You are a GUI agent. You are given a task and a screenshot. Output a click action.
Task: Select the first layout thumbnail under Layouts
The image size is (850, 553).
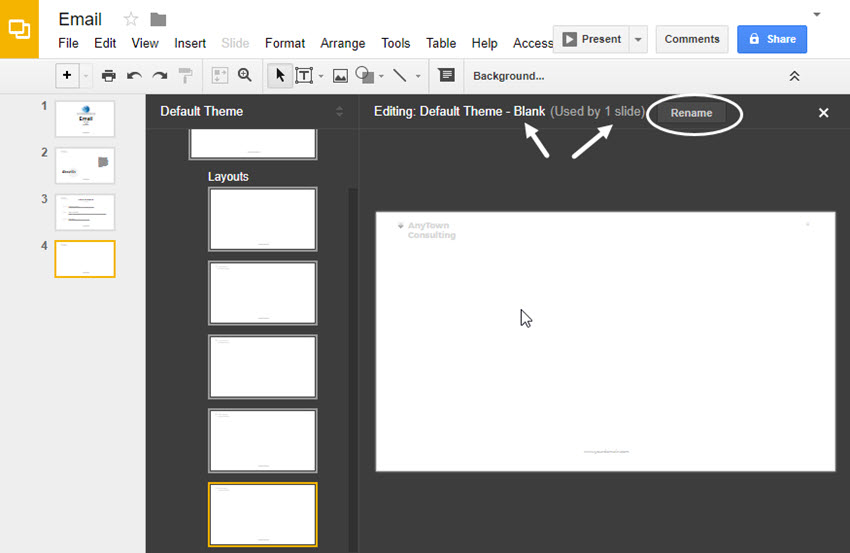click(263, 219)
